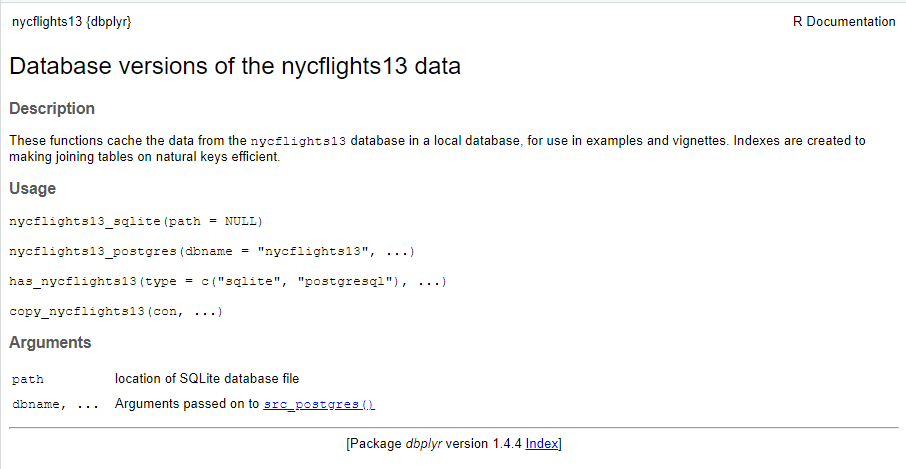The width and height of the screenshot is (906, 469).
Task: Click the copy_nycflights13(con, ...) code line
Action: tap(116, 311)
